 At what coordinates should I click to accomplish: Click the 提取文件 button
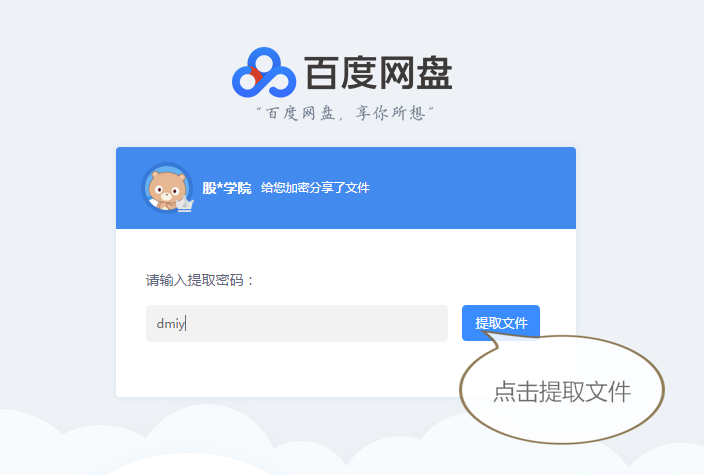(501, 323)
